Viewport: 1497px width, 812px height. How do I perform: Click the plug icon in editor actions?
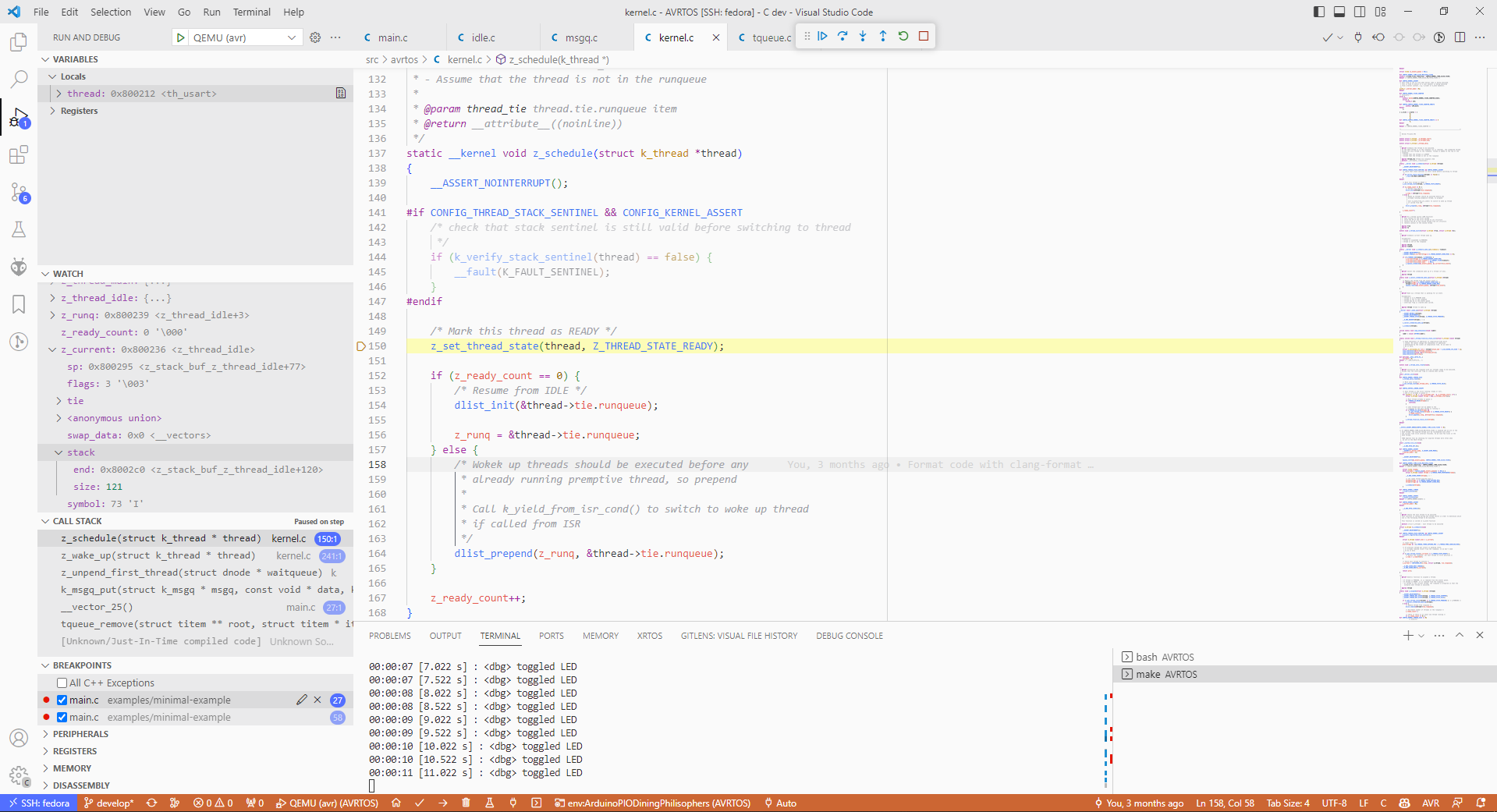click(x=1358, y=37)
